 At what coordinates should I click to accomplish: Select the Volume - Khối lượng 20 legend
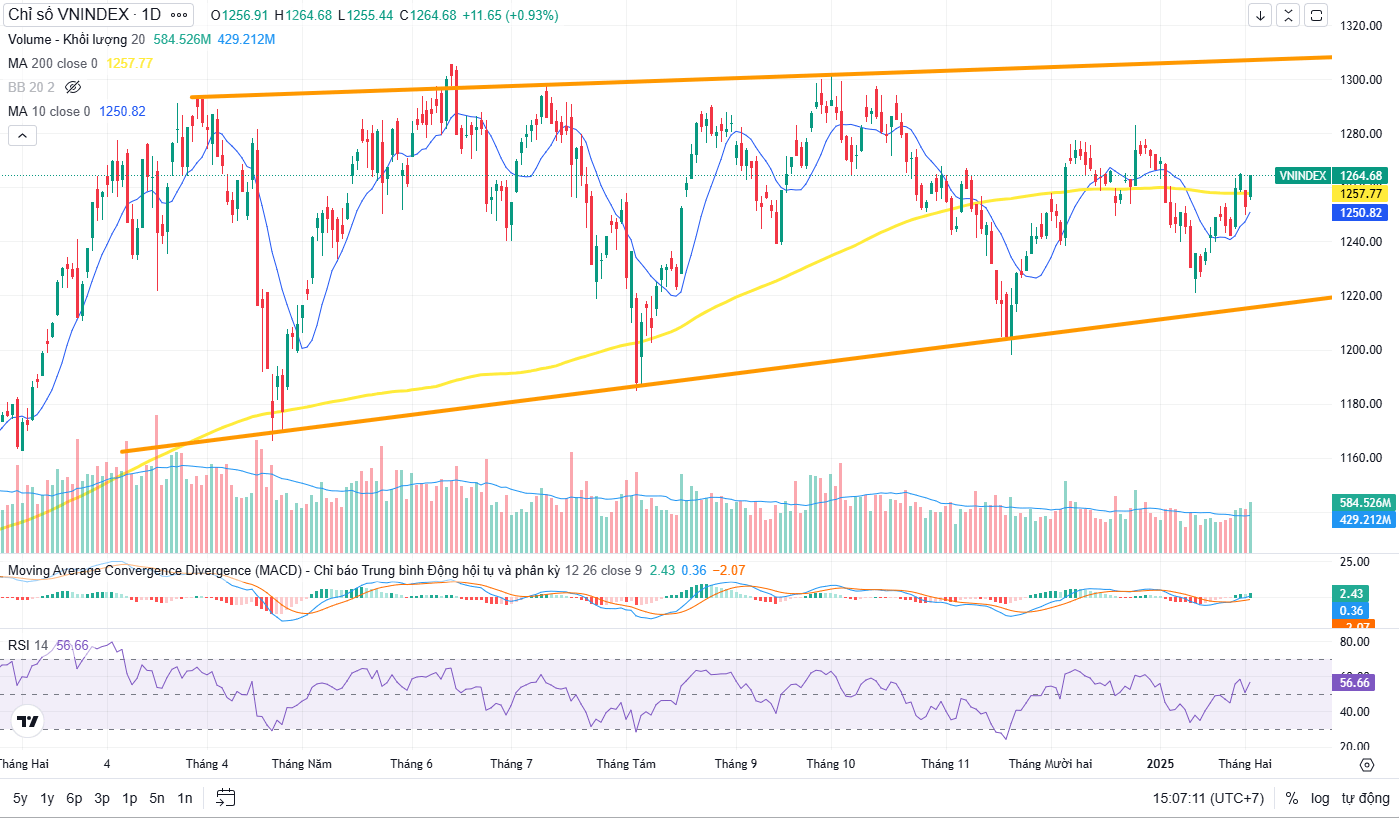pyautogui.click(x=77, y=39)
